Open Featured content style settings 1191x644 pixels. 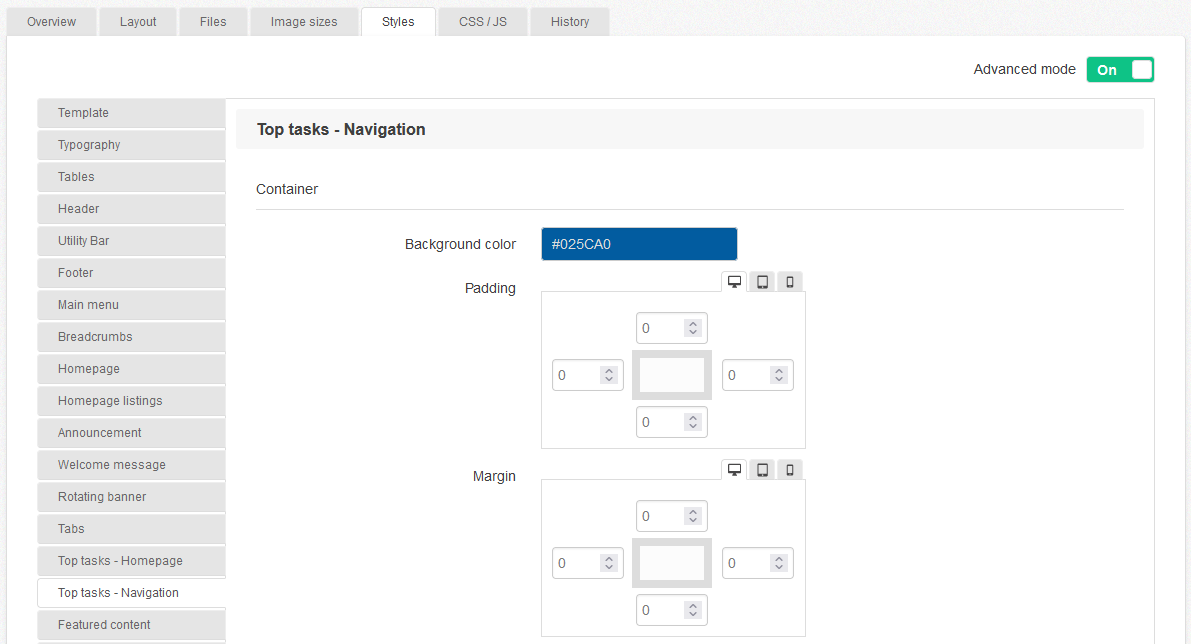pos(131,625)
